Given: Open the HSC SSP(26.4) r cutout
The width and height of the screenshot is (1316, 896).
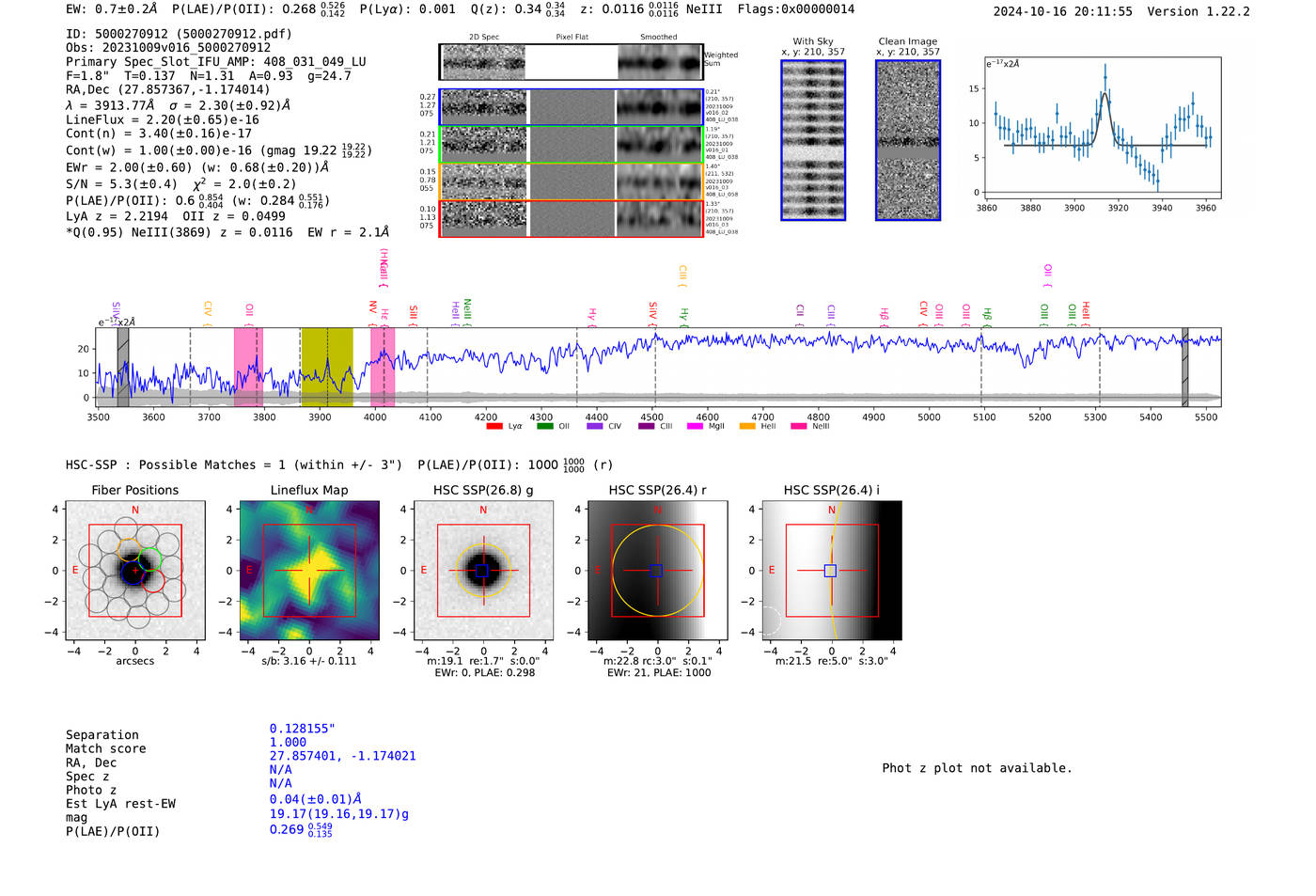Looking at the screenshot, I should [x=658, y=571].
